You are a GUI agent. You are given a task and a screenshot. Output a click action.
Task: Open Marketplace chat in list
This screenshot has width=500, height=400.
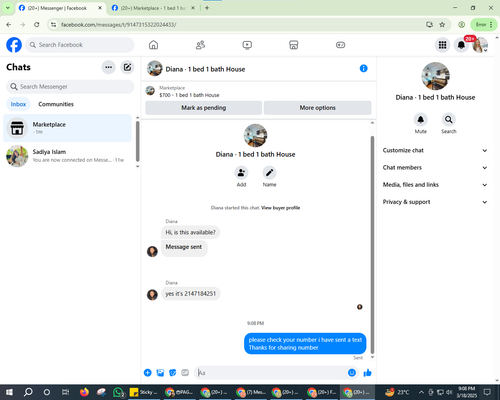pyautogui.click(x=67, y=128)
